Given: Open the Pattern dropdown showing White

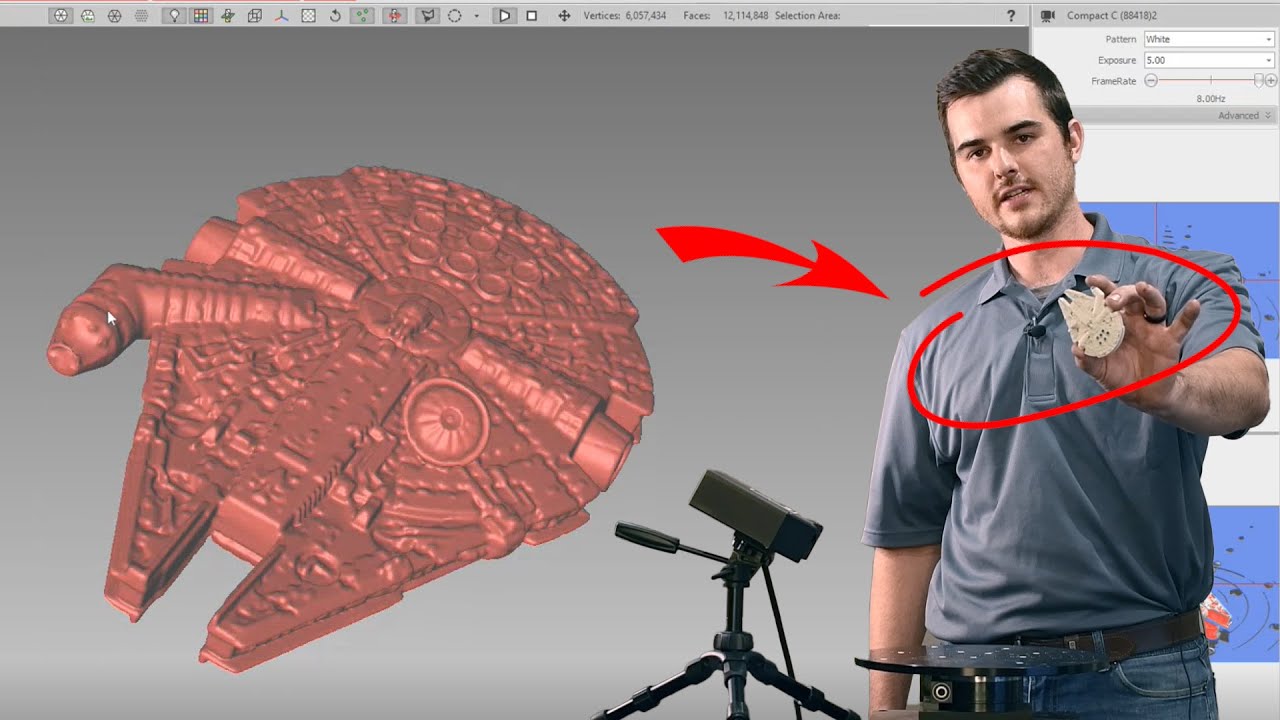Looking at the screenshot, I should pos(1209,39).
